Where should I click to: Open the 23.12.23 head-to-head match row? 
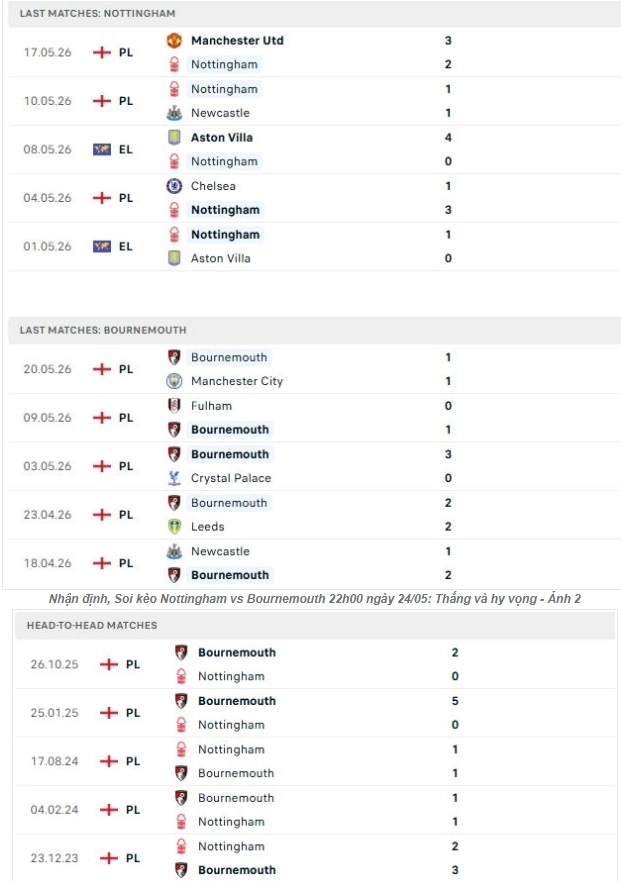315,858
